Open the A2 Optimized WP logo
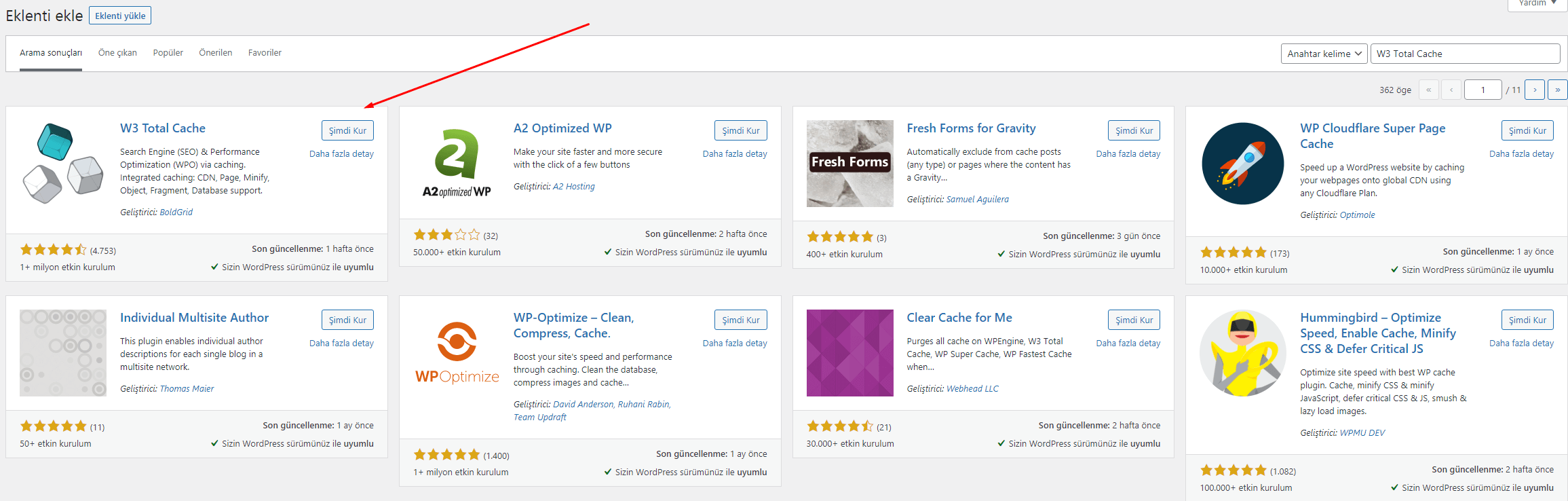The image size is (1568, 501). click(457, 164)
